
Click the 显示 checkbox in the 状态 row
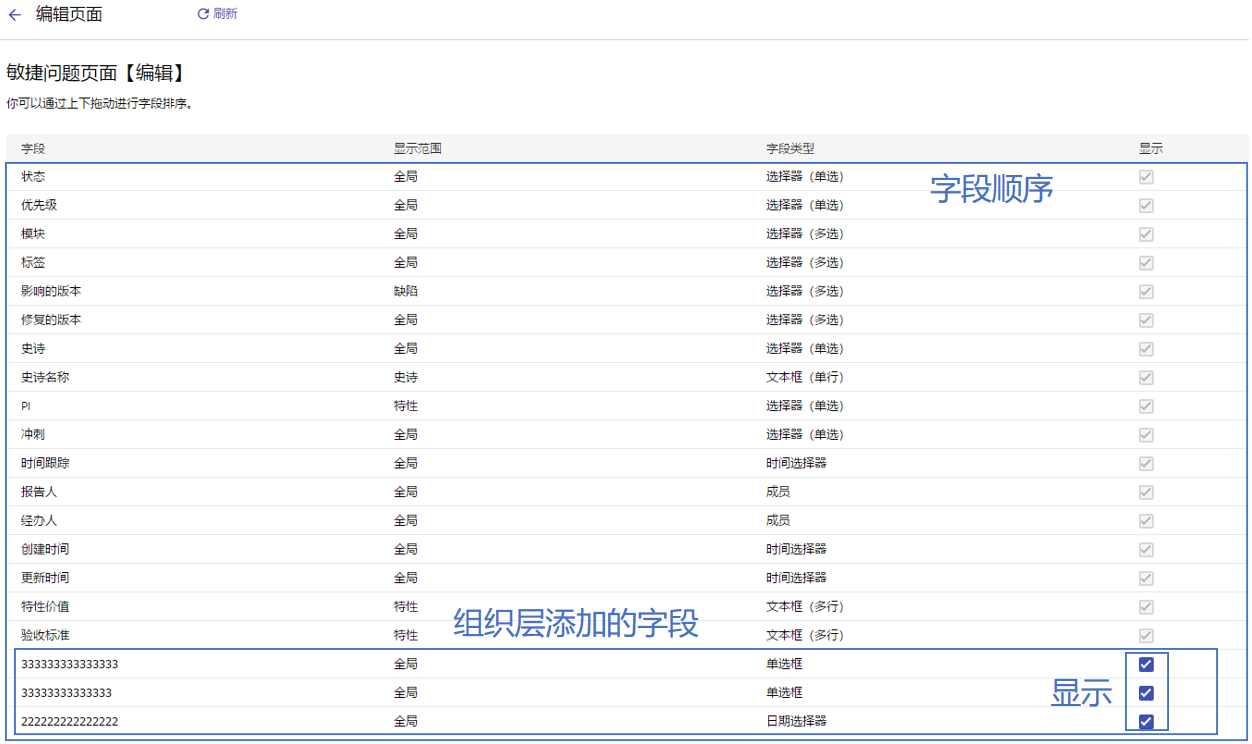point(1146,177)
